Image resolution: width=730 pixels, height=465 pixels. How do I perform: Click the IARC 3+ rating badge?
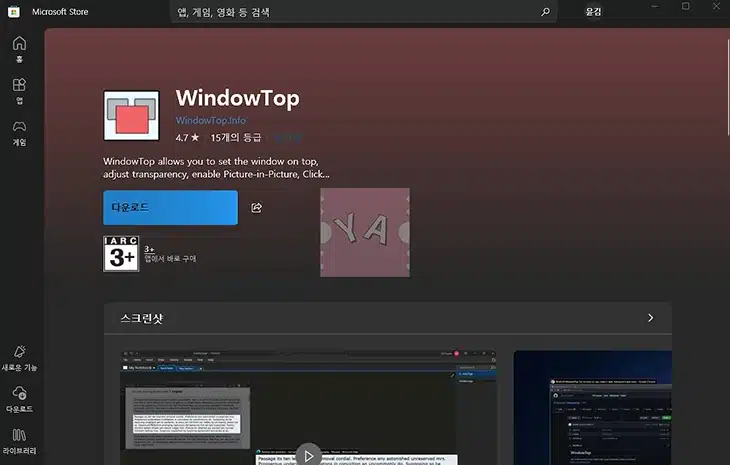121,254
